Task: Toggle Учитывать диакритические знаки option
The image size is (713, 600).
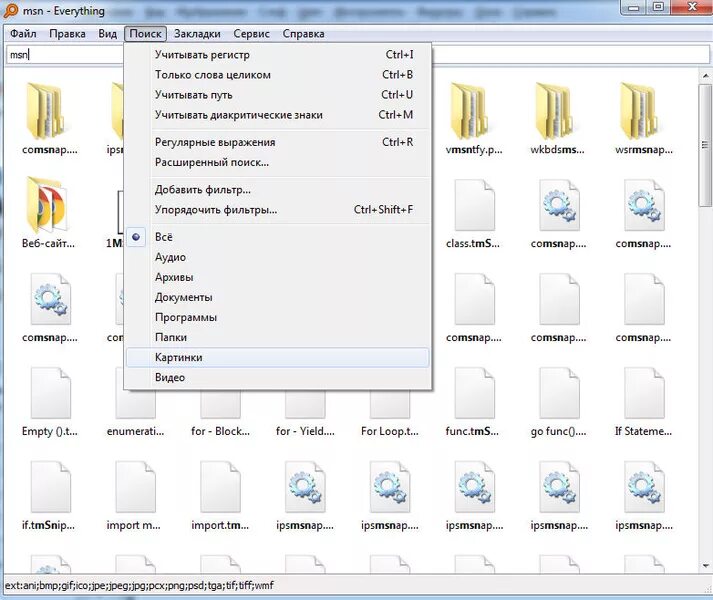Action: 278,115
